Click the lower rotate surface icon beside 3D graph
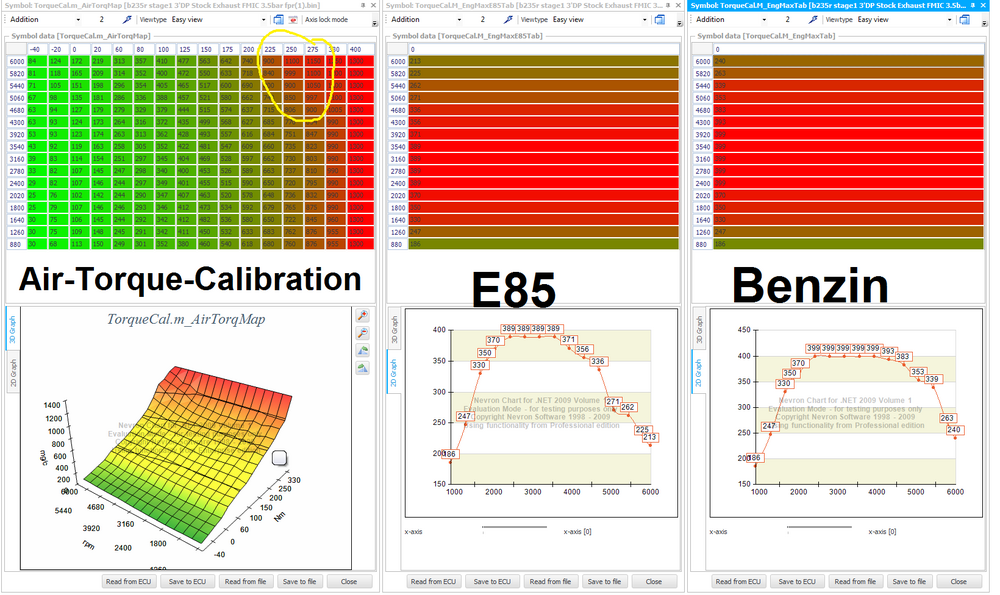Screen dimensions: 1000x595 pyautogui.click(x=363, y=368)
